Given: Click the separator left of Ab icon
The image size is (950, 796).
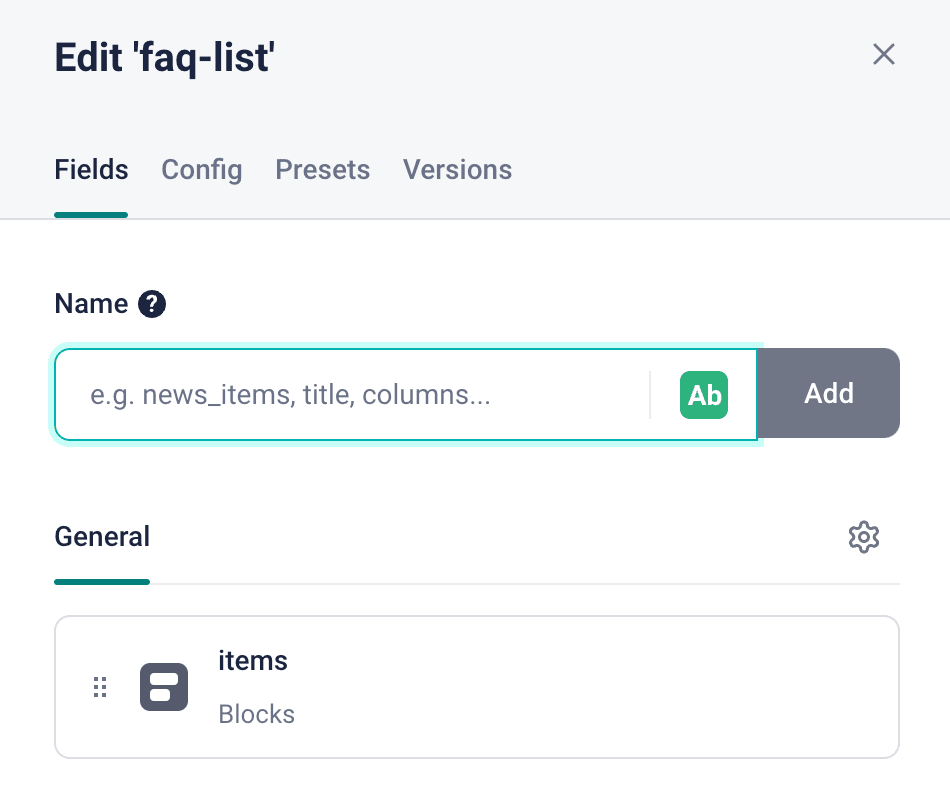Looking at the screenshot, I should tap(650, 394).
